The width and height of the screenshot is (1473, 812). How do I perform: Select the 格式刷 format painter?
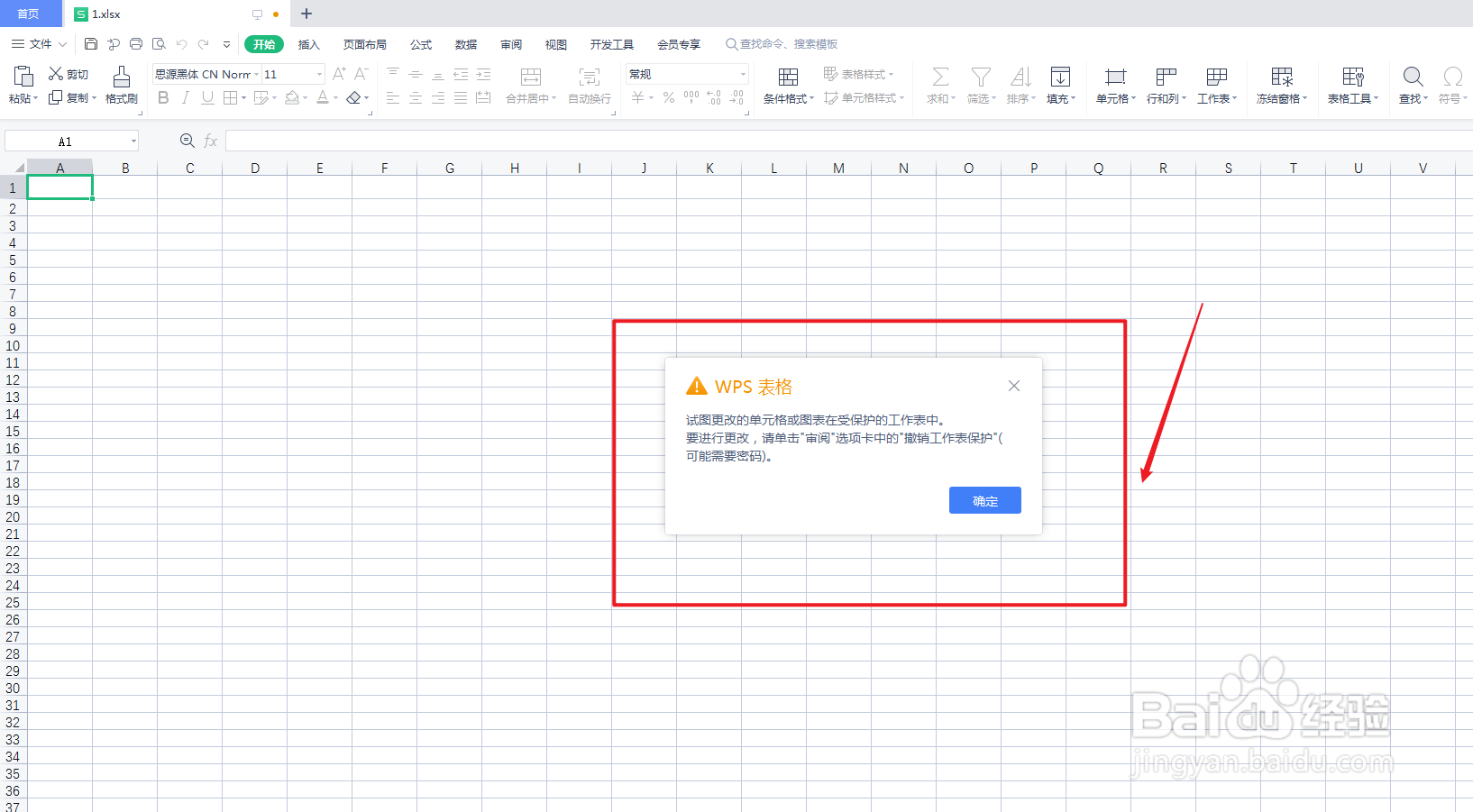click(x=122, y=85)
